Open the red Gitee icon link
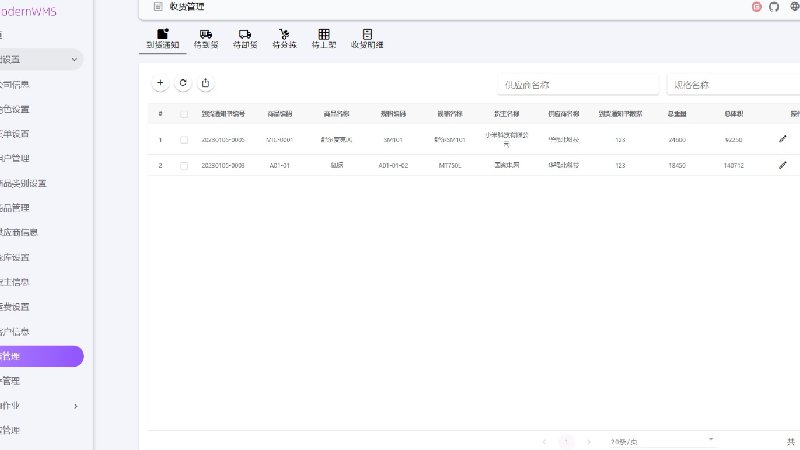Viewport: 800px width, 450px height. coord(757,7)
